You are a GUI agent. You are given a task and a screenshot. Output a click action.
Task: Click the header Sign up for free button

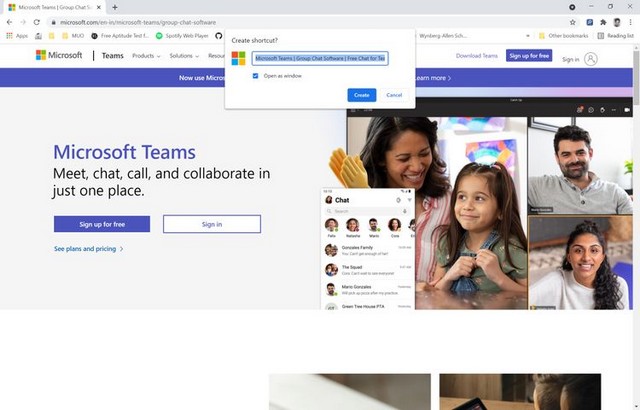tap(529, 55)
